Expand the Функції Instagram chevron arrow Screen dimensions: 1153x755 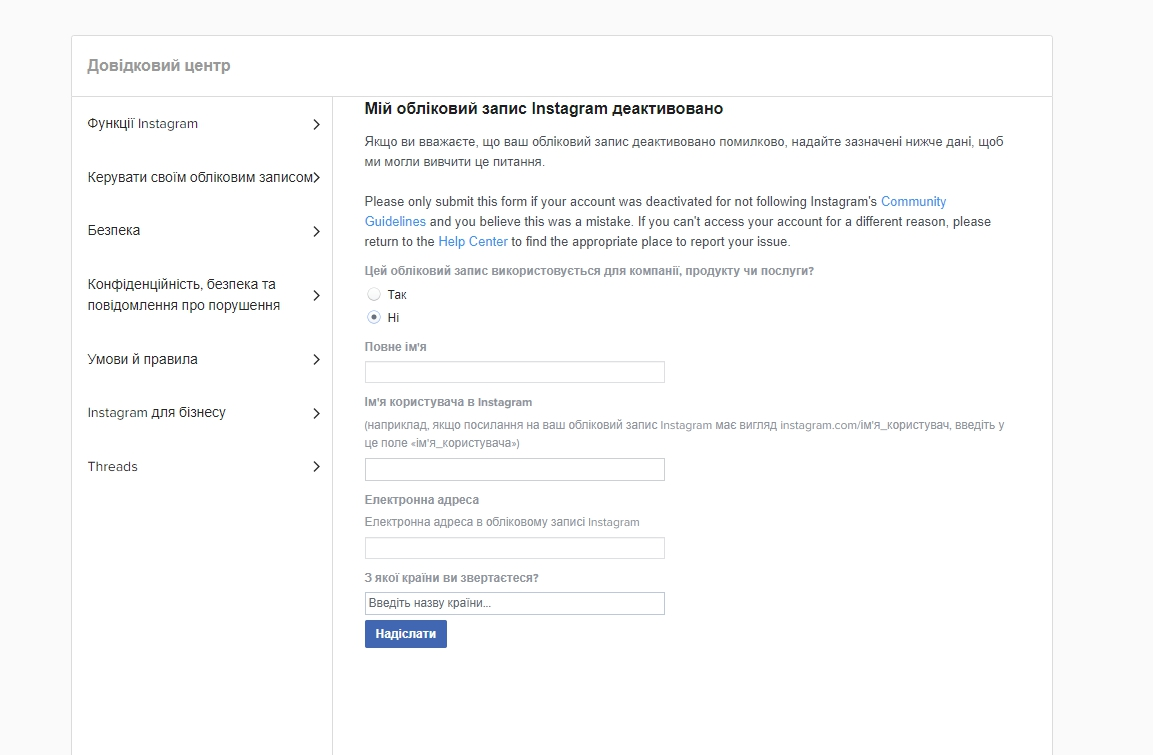[x=316, y=125]
